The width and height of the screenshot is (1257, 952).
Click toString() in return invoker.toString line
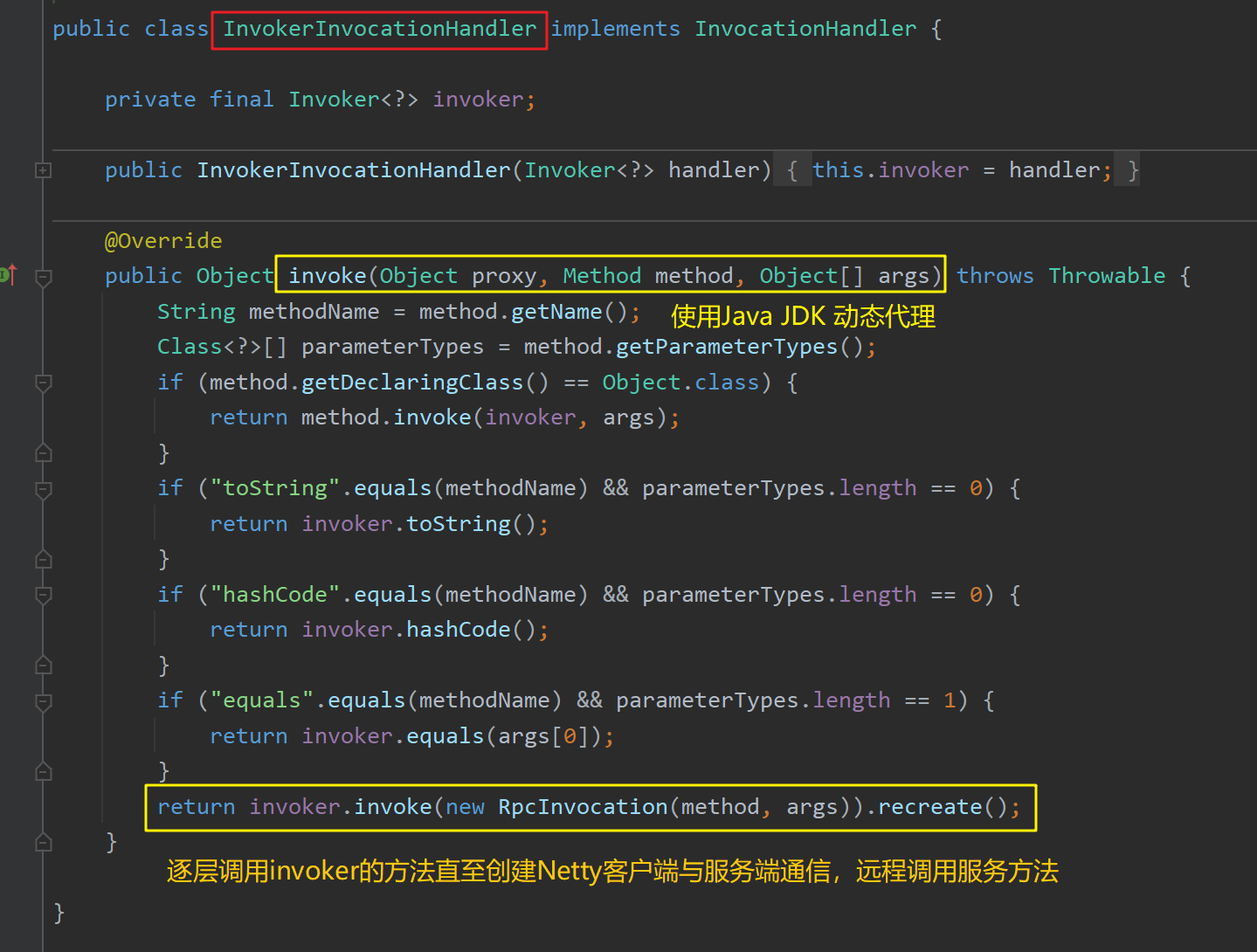[471, 524]
